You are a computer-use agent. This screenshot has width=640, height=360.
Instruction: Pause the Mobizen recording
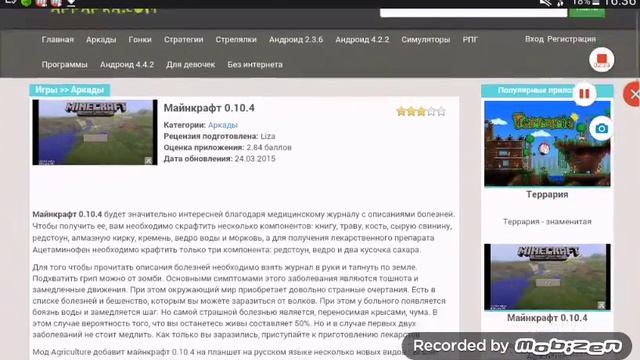[x=584, y=94]
